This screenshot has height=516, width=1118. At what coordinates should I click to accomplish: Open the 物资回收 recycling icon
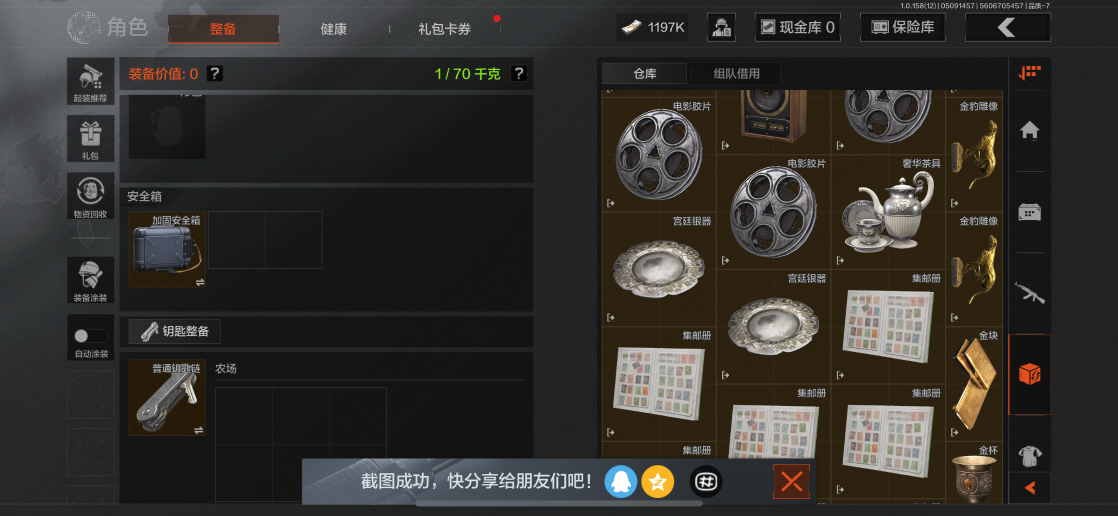point(91,196)
